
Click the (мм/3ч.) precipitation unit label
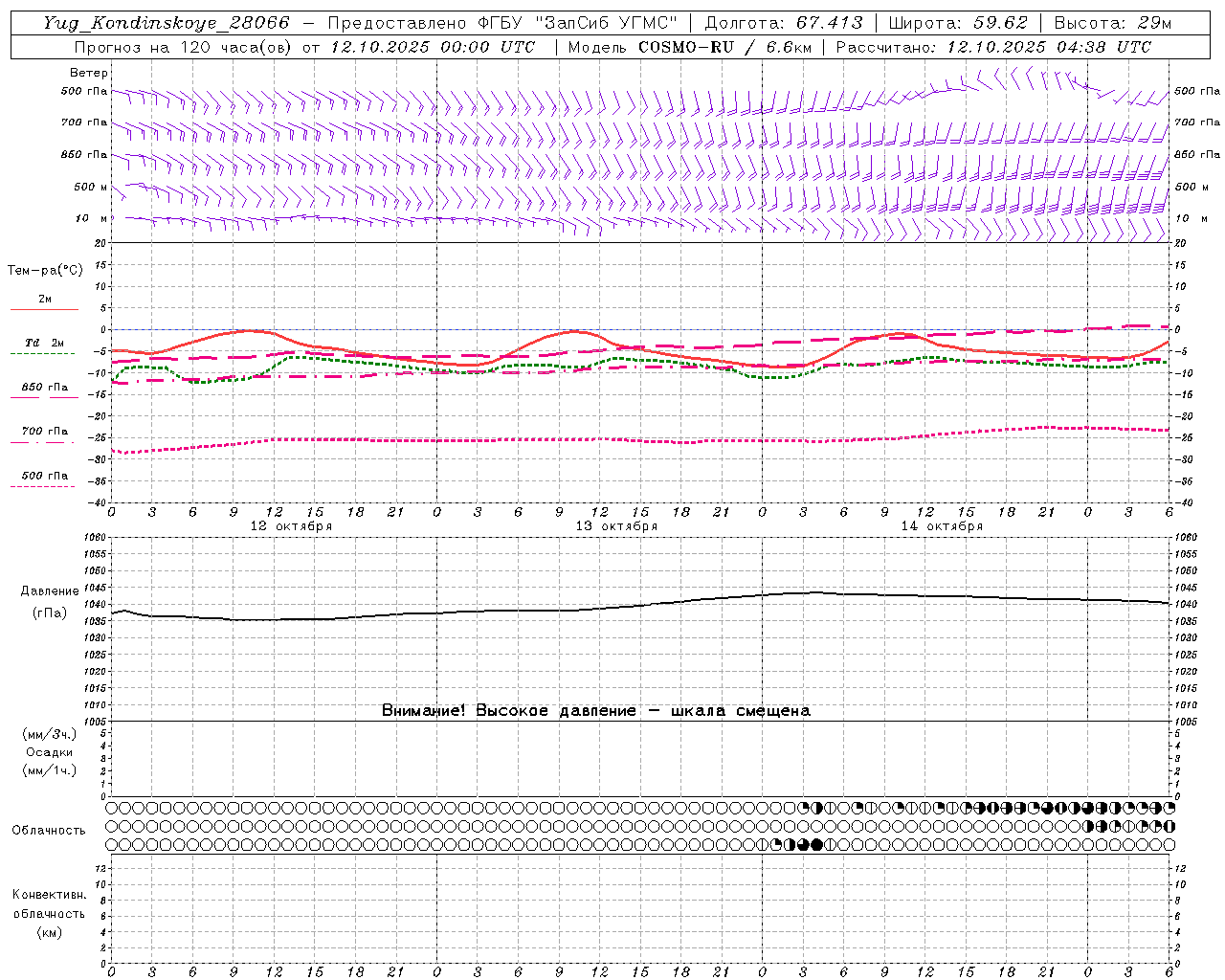(50, 734)
